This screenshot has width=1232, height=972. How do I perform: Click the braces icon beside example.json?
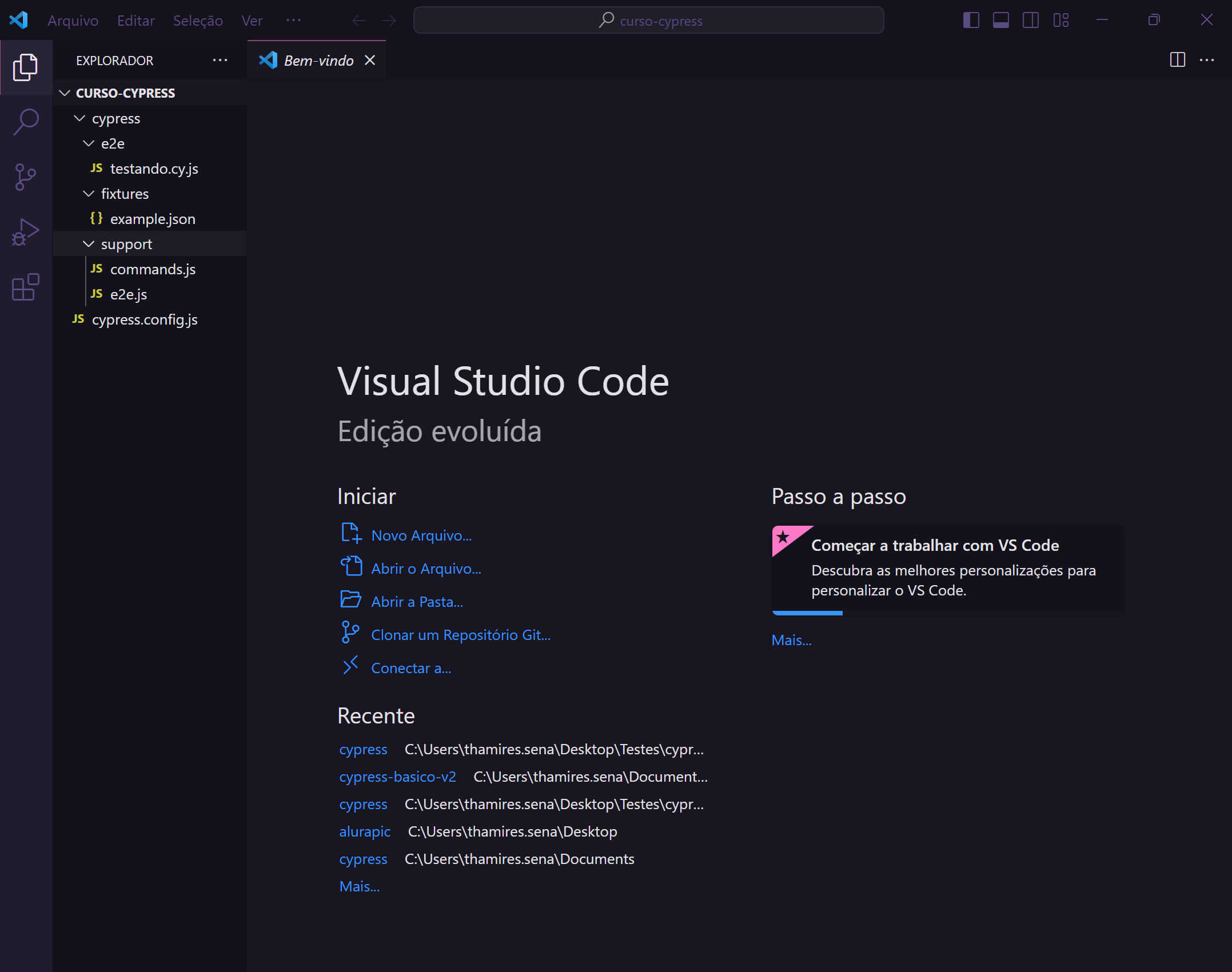click(97, 218)
